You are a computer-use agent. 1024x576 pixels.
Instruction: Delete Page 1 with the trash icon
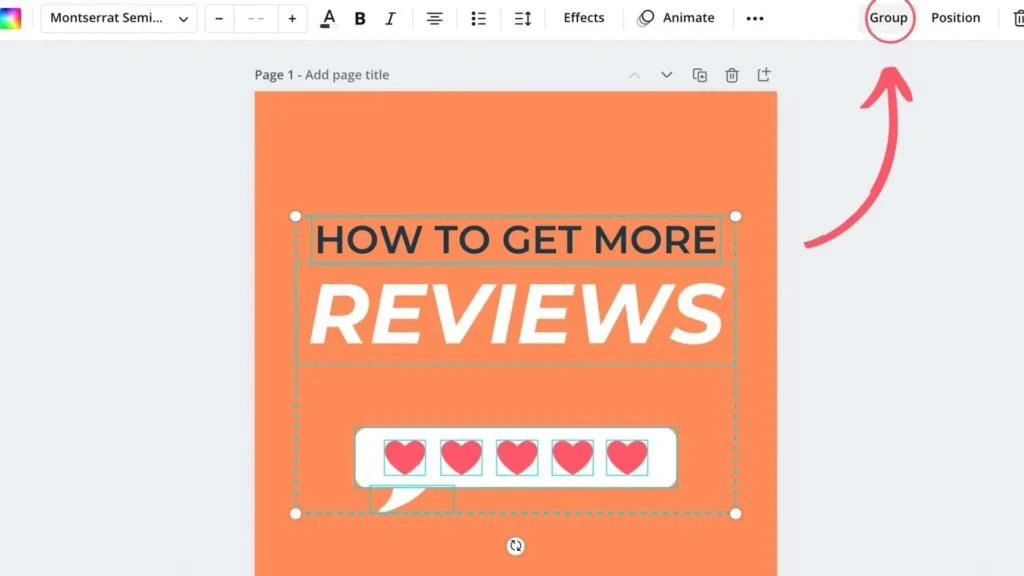[731, 74]
